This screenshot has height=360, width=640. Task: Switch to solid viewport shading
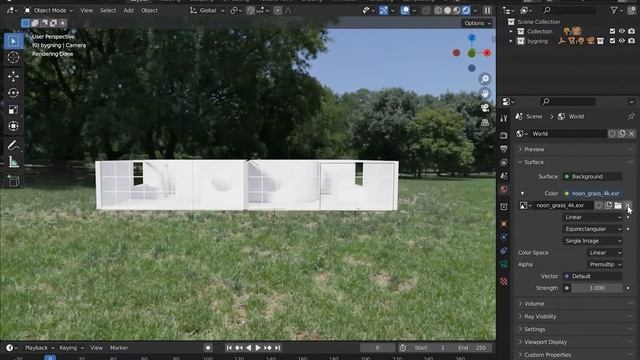447,11
